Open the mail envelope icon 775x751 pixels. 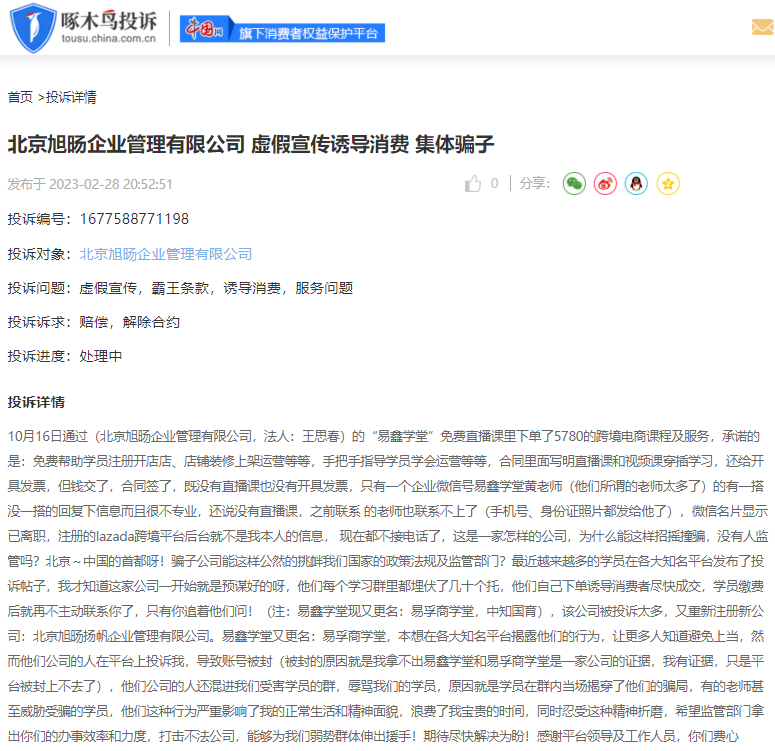pyautogui.click(x=763, y=27)
